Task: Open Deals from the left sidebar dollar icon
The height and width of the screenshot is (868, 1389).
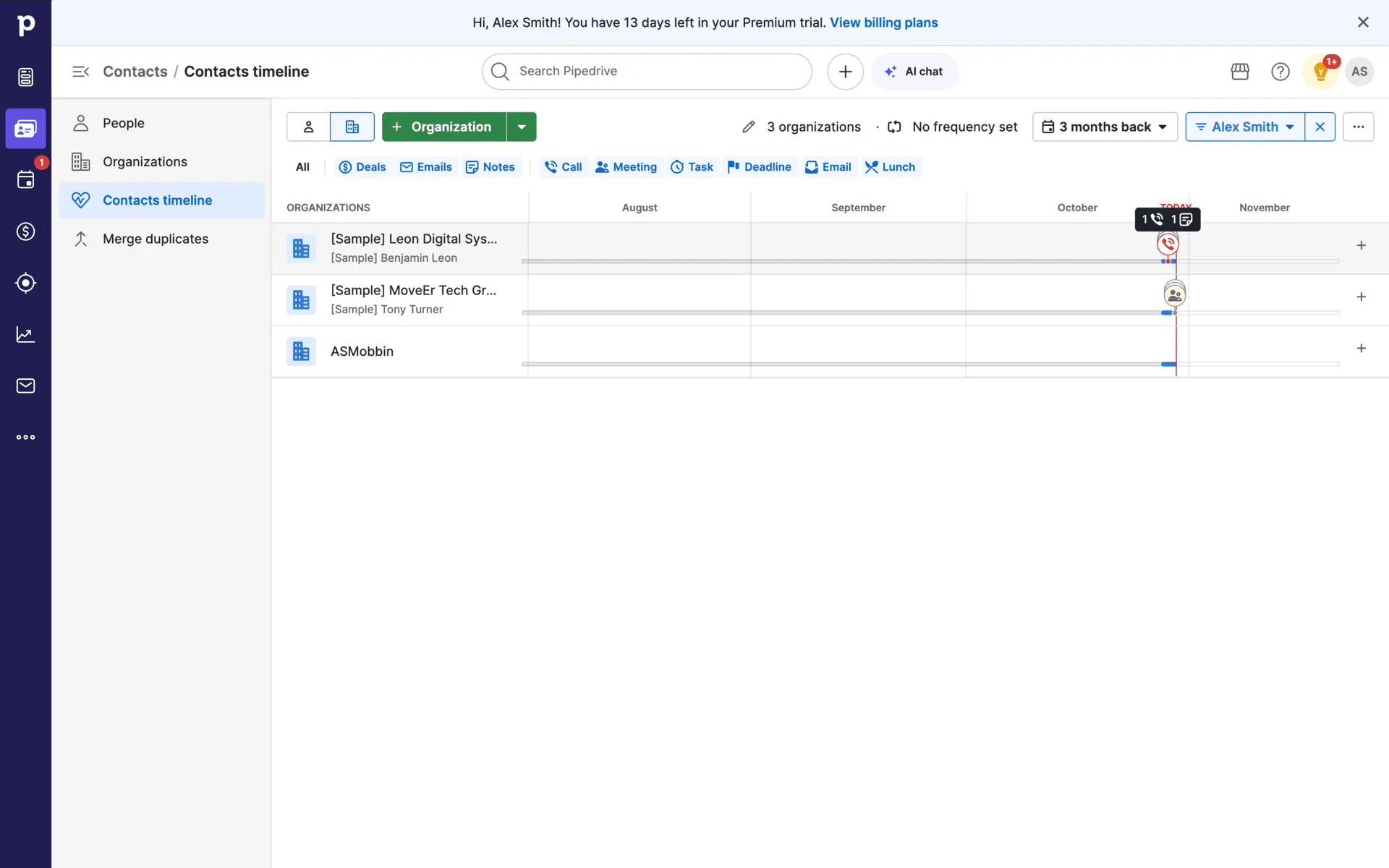Action: pos(25,231)
